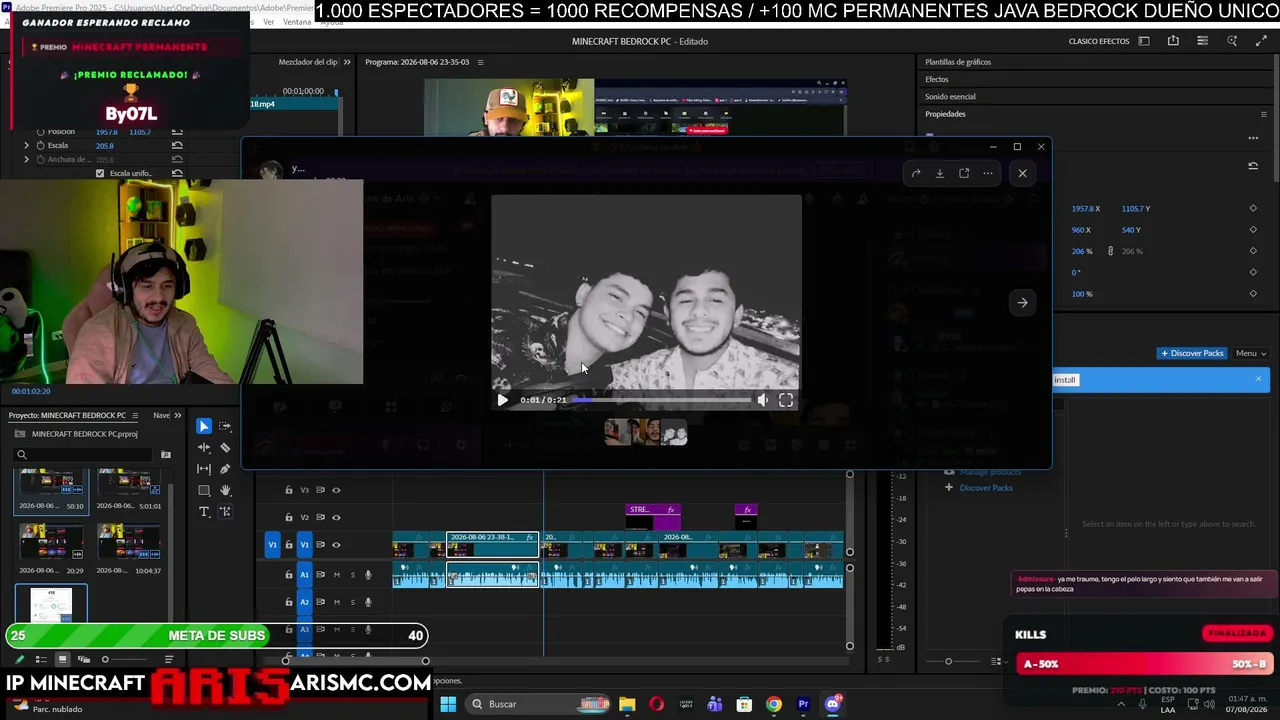Select the Selection arrow tool in Premiere

204,426
